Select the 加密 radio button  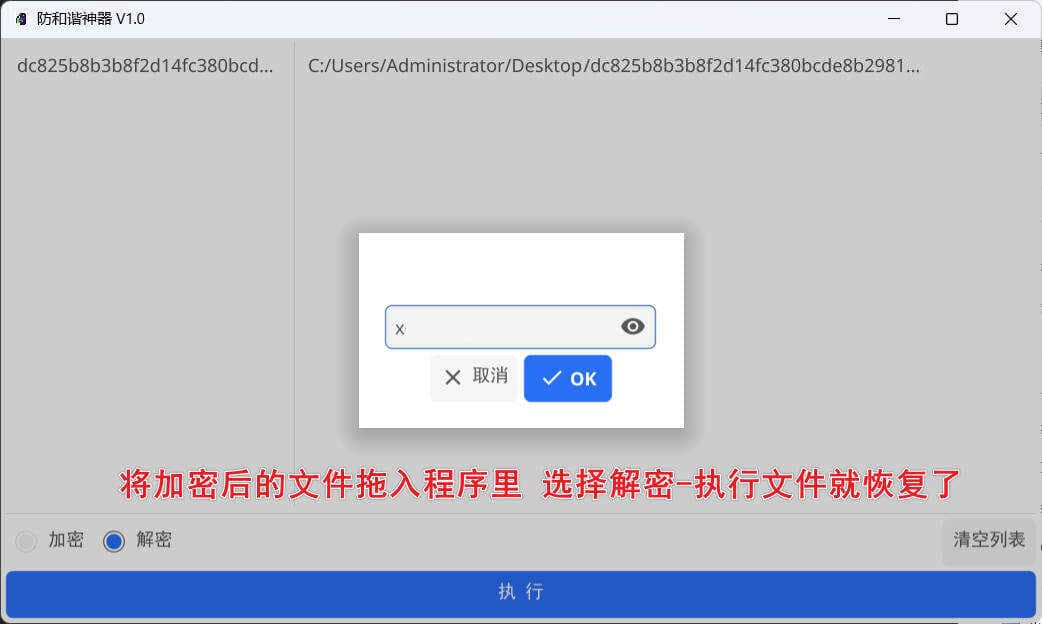[26, 541]
